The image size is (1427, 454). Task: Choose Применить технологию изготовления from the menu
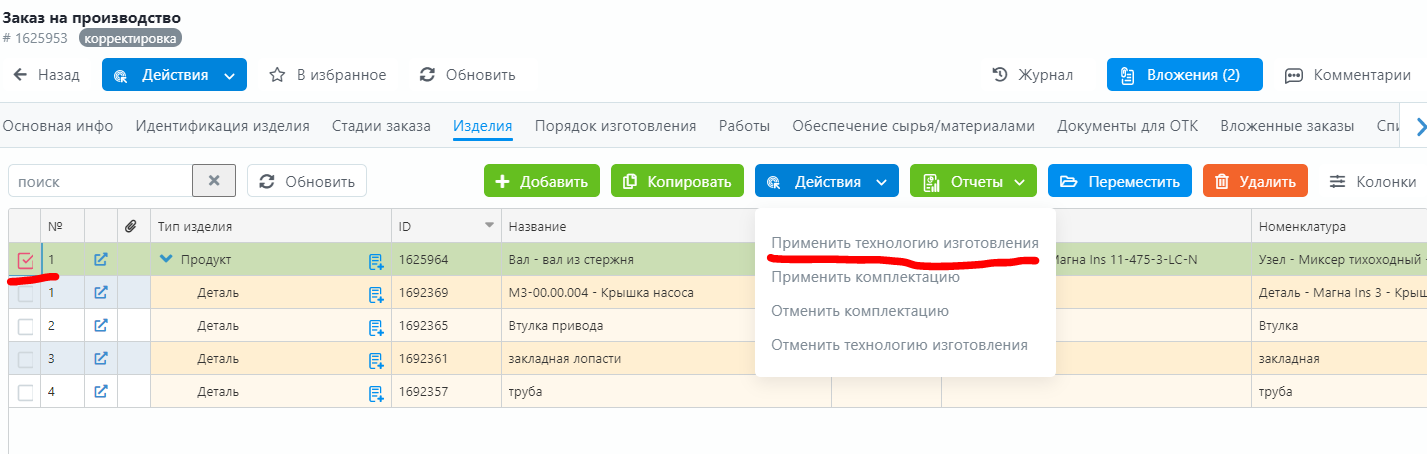pos(904,243)
